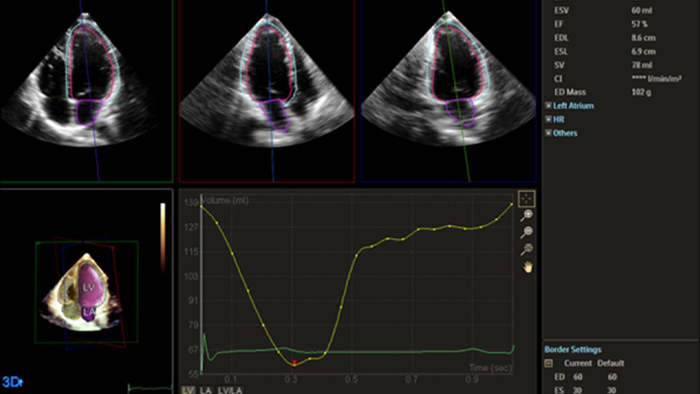This screenshot has width=700, height=394.
Task: Expand the HR section
Action: [x=548, y=120]
